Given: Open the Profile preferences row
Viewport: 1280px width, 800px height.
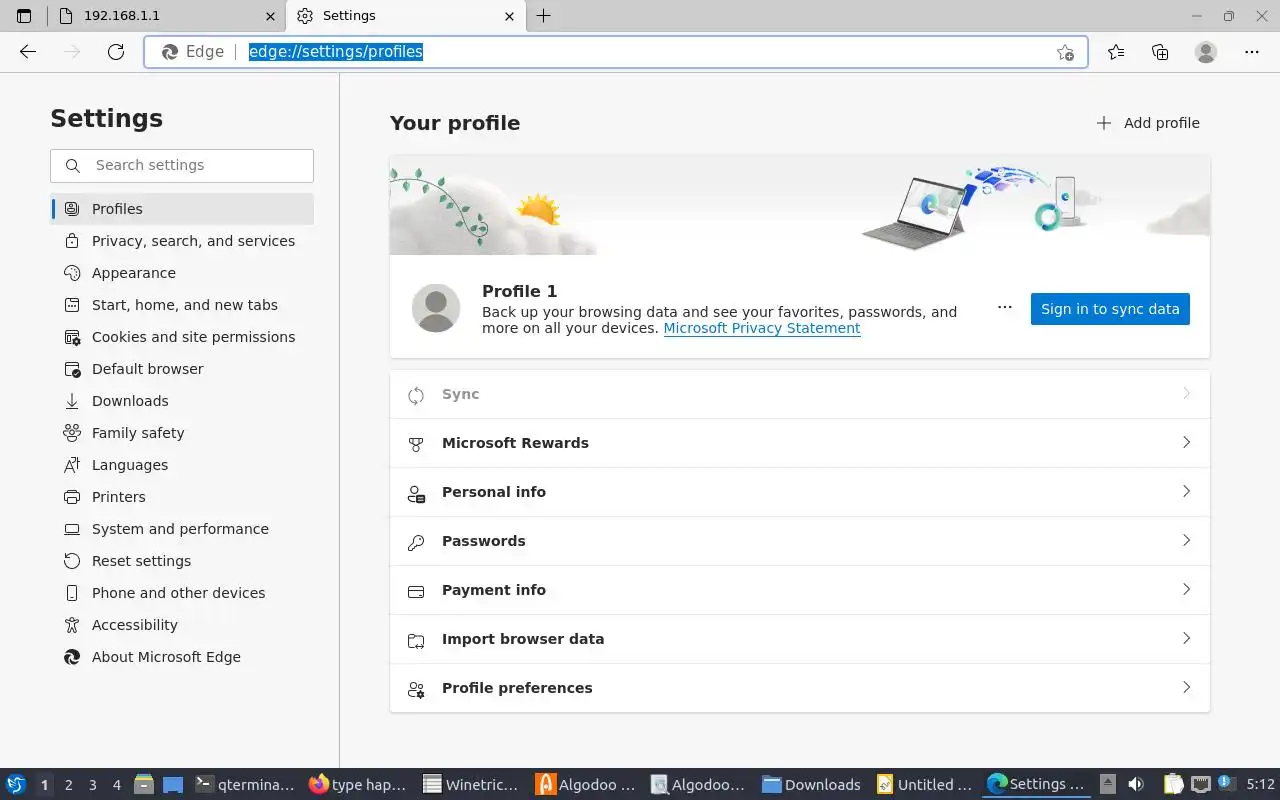Looking at the screenshot, I should [800, 688].
